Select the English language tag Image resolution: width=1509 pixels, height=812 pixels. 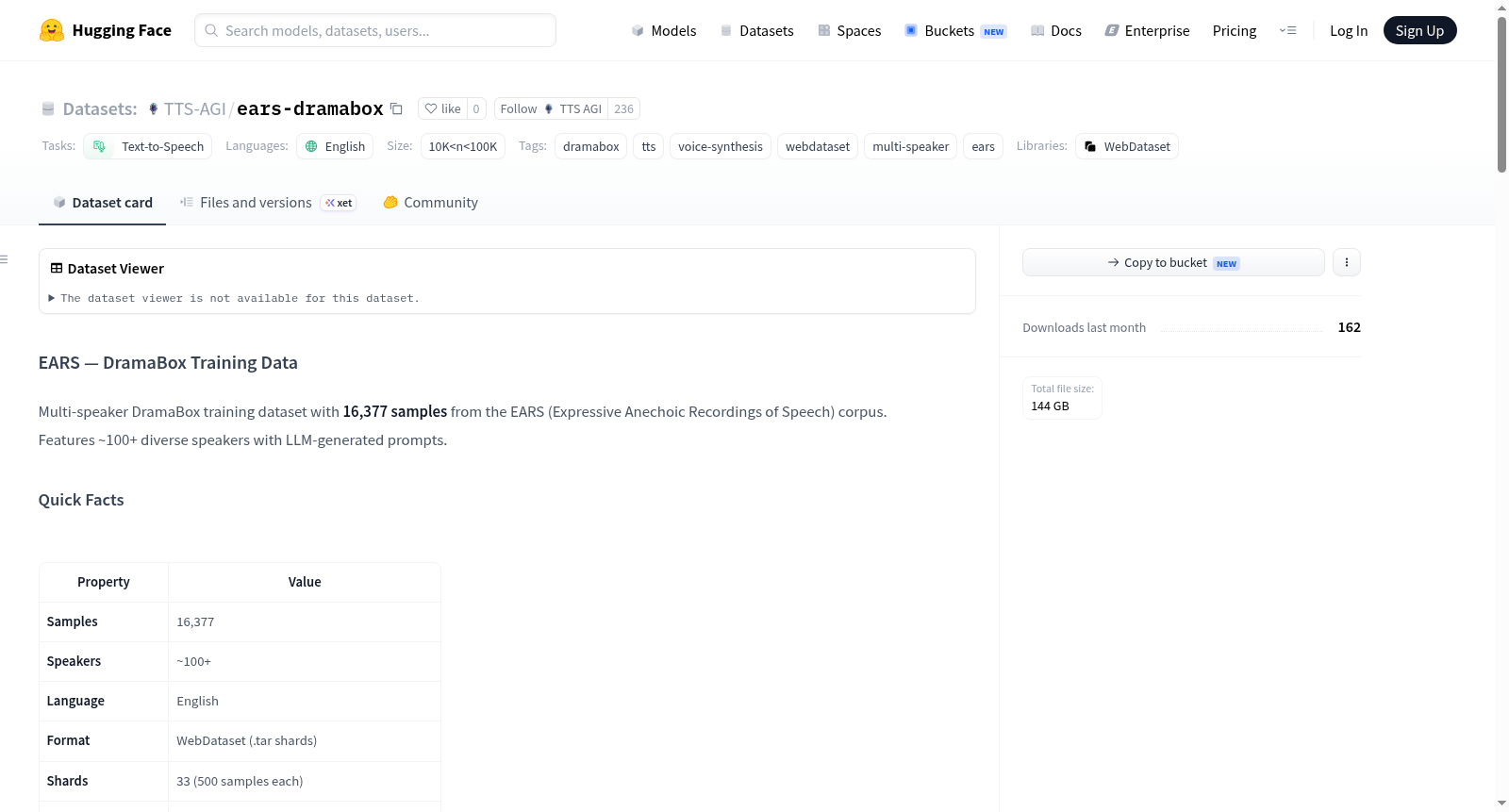335,147
